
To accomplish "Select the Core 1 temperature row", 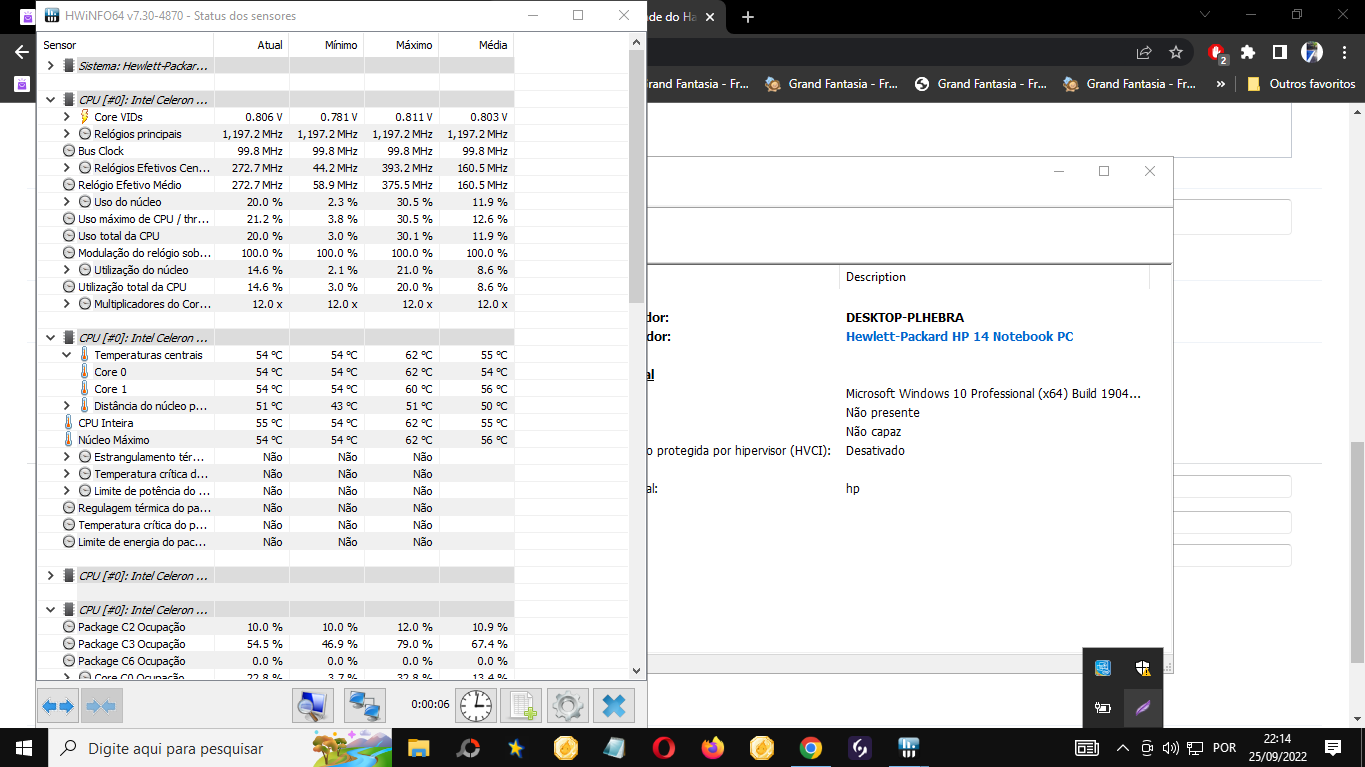I will point(275,389).
